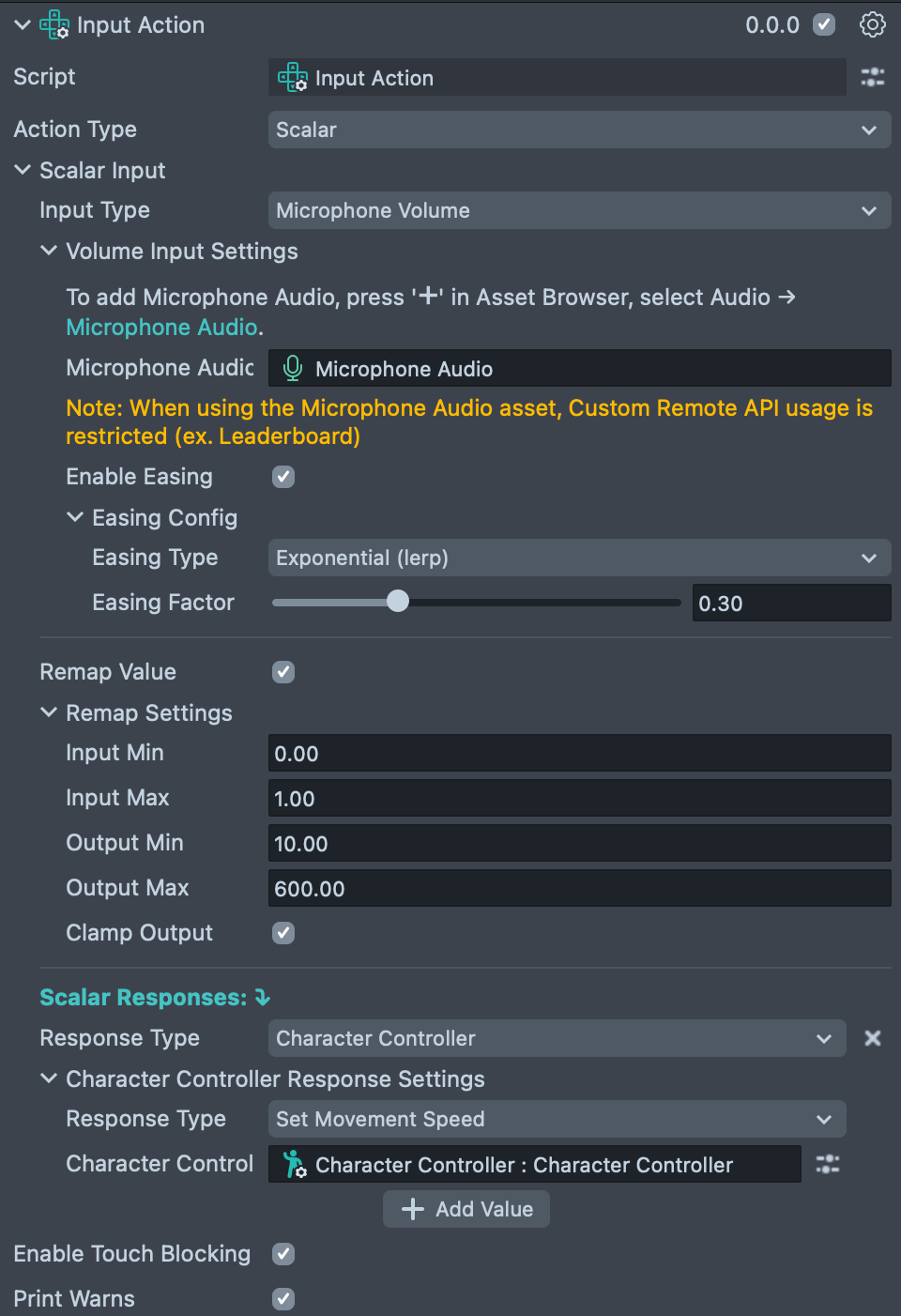
Task: Remove the Character Controller scalar response
Action: click(x=872, y=1038)
